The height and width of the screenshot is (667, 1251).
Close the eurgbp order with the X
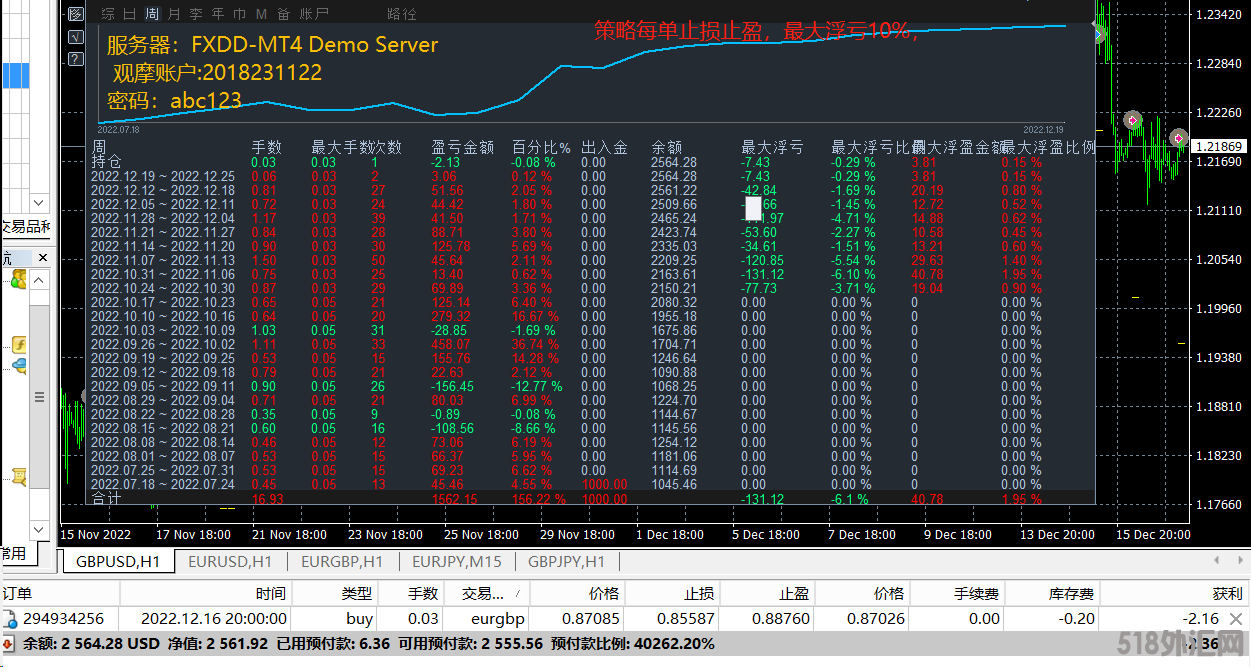pyautogui.click(x=1236, y=619)
